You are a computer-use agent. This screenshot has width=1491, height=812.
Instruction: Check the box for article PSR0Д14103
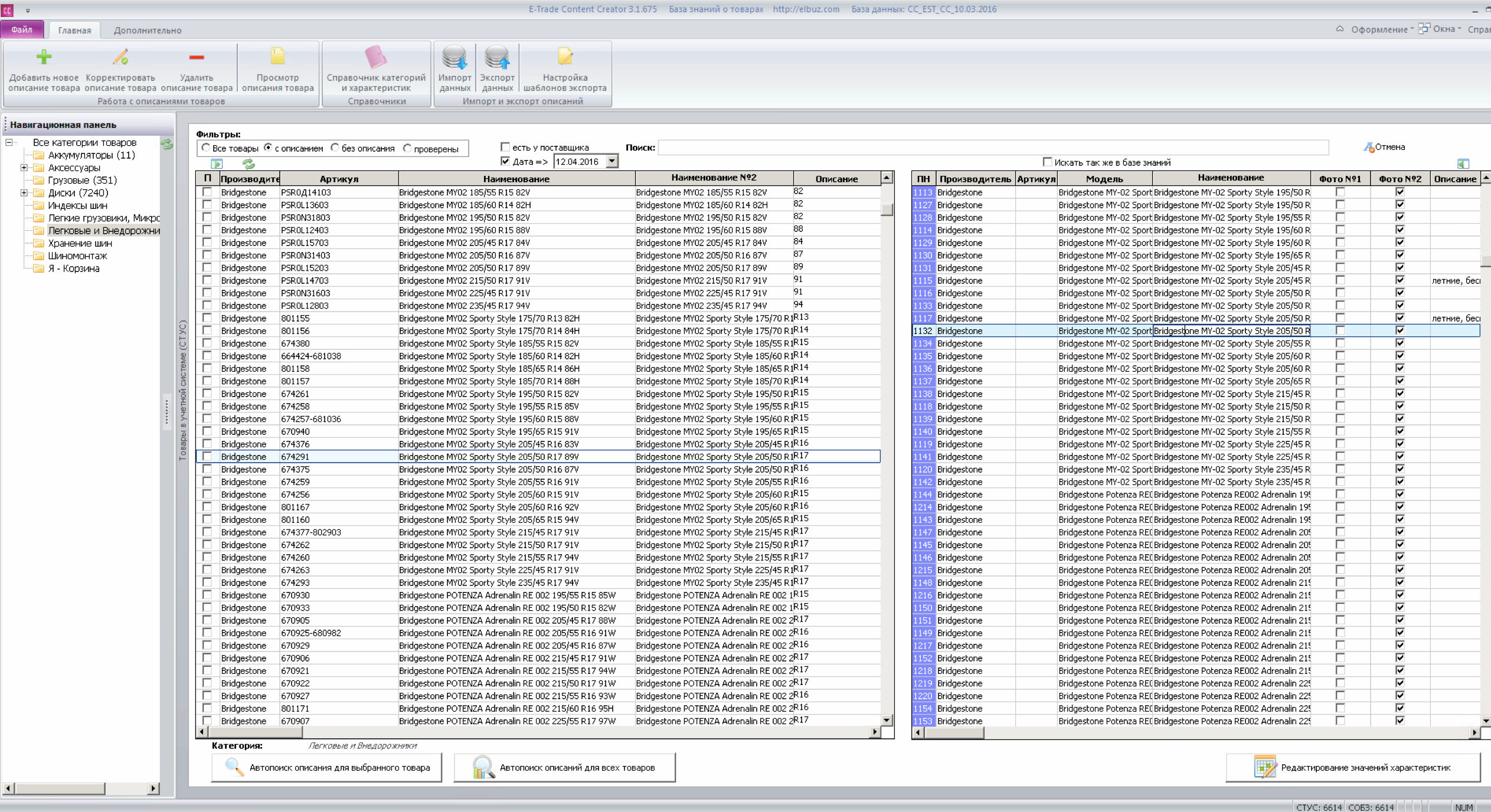(207, 192)
